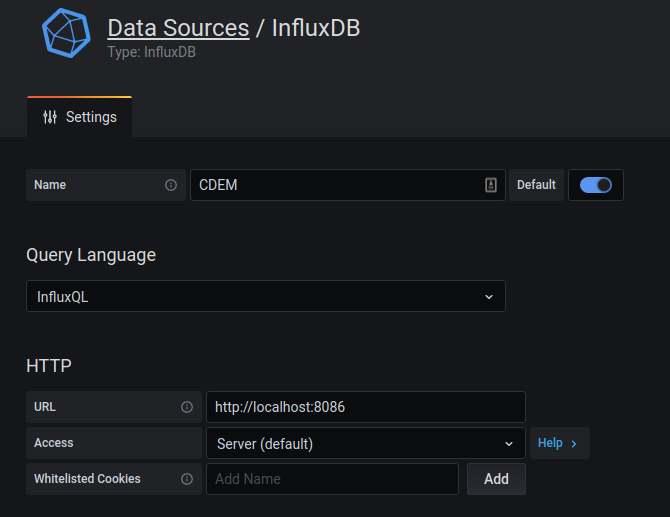Click the Name field label
The image size is (670, 517).
(x=50, y=185)
